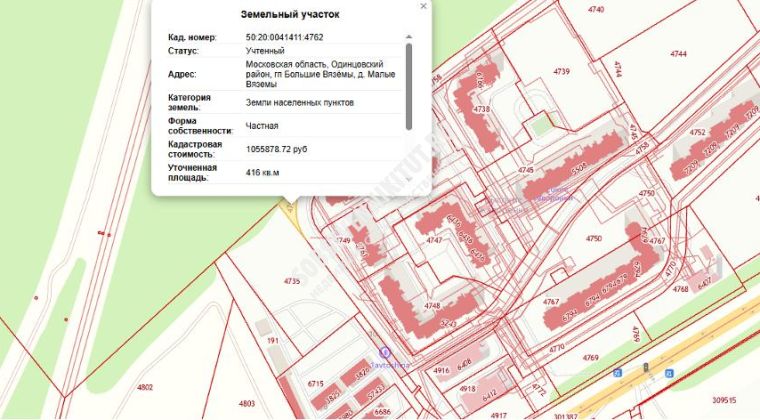760x420 pixels.
Task: Click the Земельный участок popup title
Action: [x=290, y=15]
